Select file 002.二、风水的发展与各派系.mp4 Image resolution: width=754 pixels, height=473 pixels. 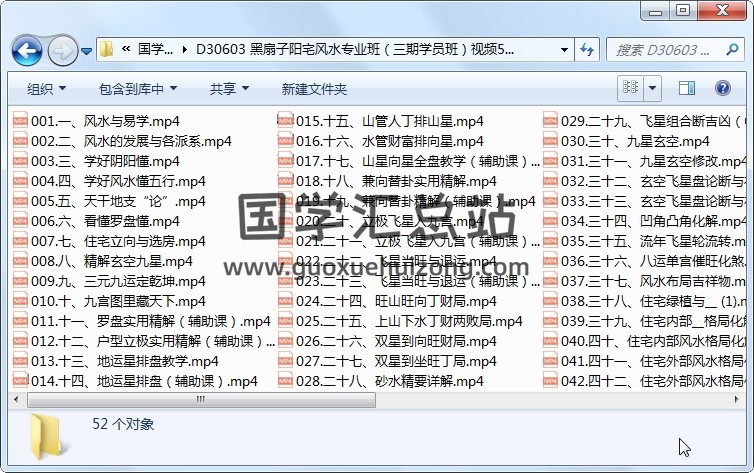tap(123, 141)
